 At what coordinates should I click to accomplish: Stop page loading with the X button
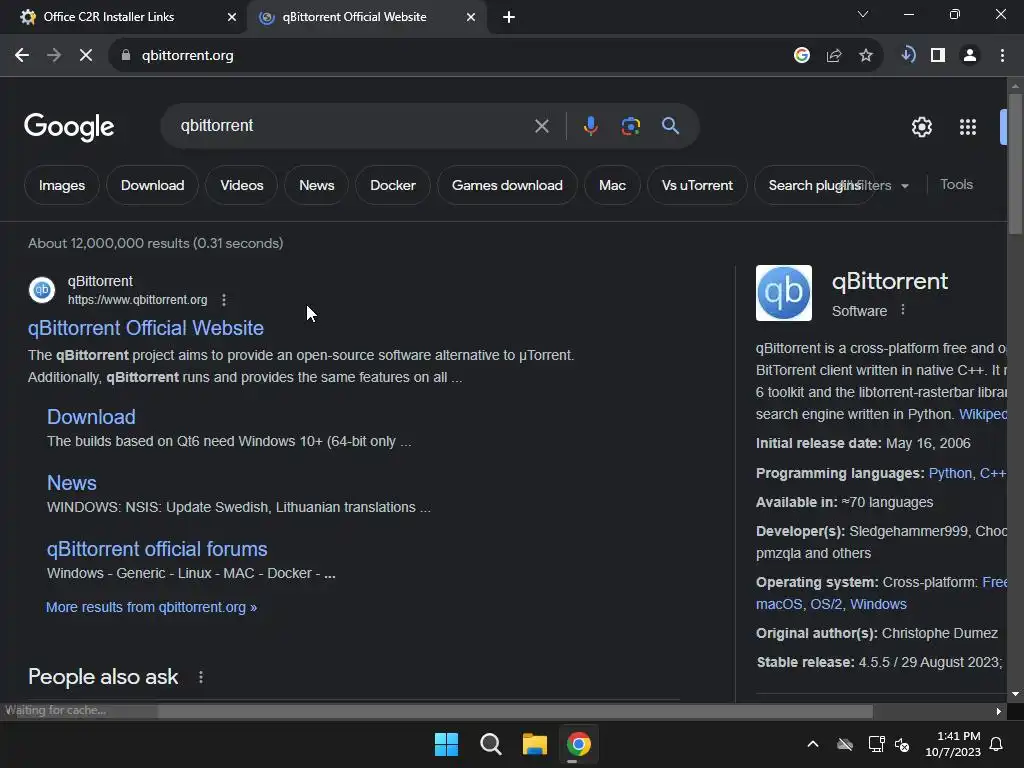pyautogui.click(x=86, y=56)
